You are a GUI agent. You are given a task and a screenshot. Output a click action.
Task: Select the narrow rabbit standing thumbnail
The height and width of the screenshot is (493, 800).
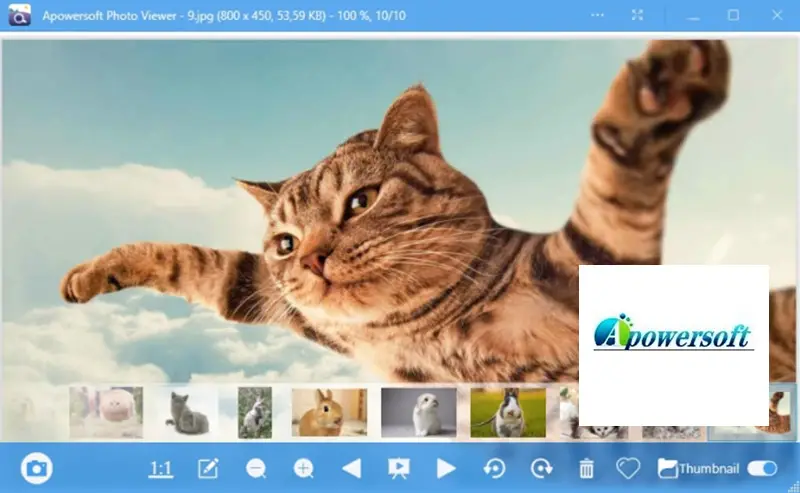click(255, 412)
